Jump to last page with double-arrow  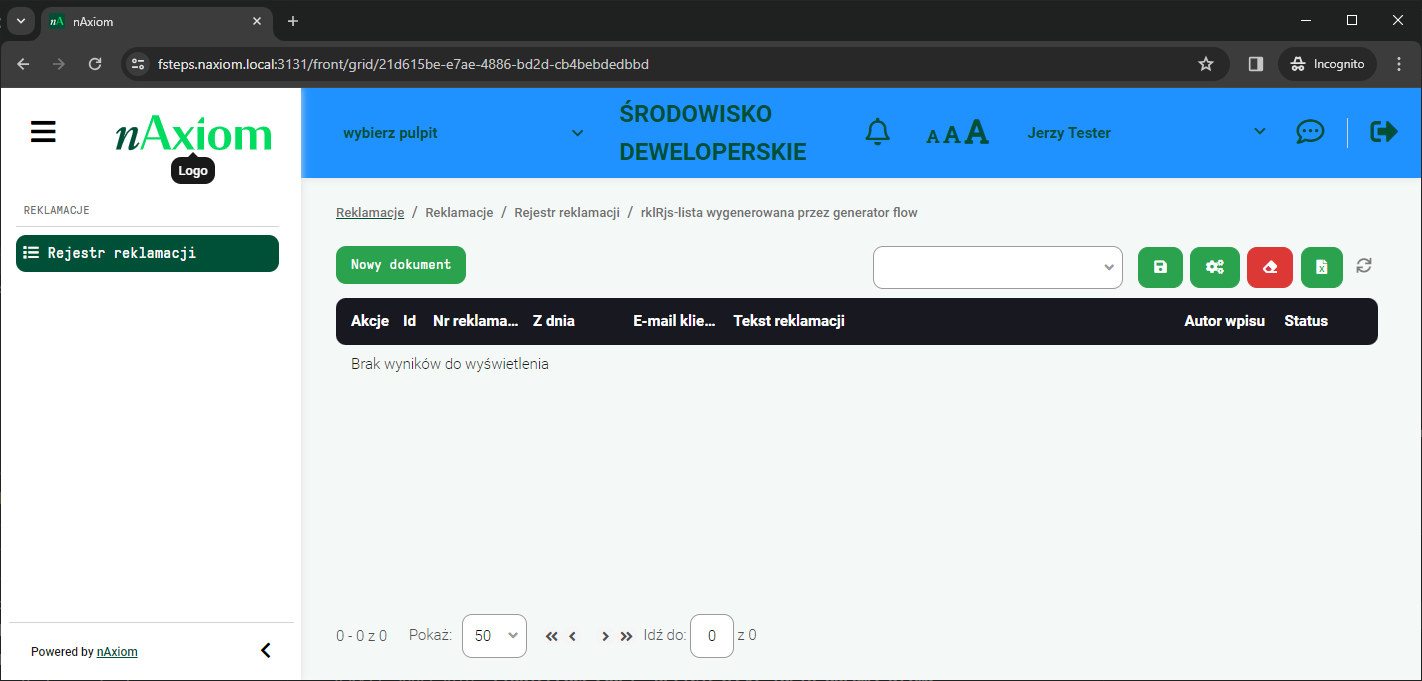(x=626, y=636)
